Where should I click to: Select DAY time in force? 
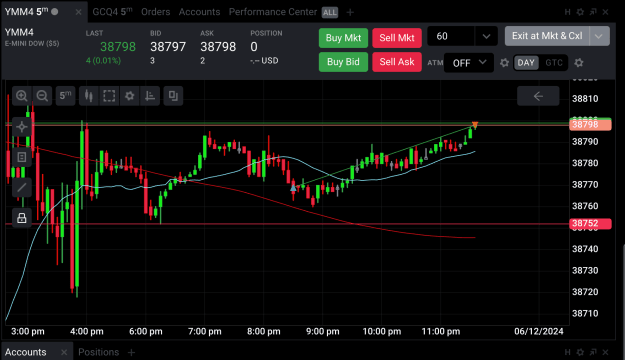pyautogui.click(x=526, y=63)
